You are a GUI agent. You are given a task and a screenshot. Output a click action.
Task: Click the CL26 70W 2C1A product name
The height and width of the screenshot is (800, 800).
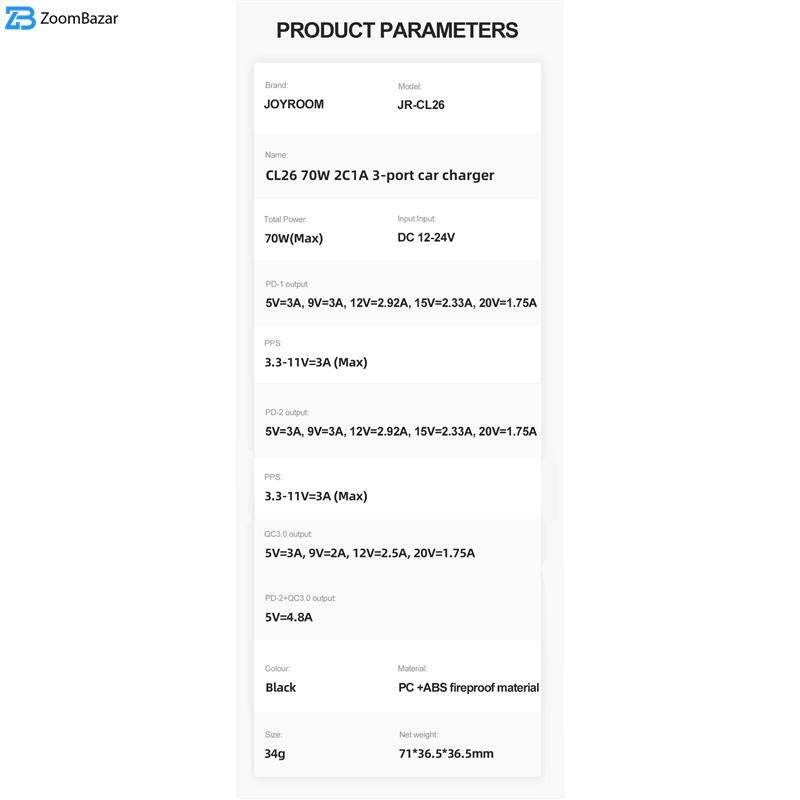click(x=379, y=175)
